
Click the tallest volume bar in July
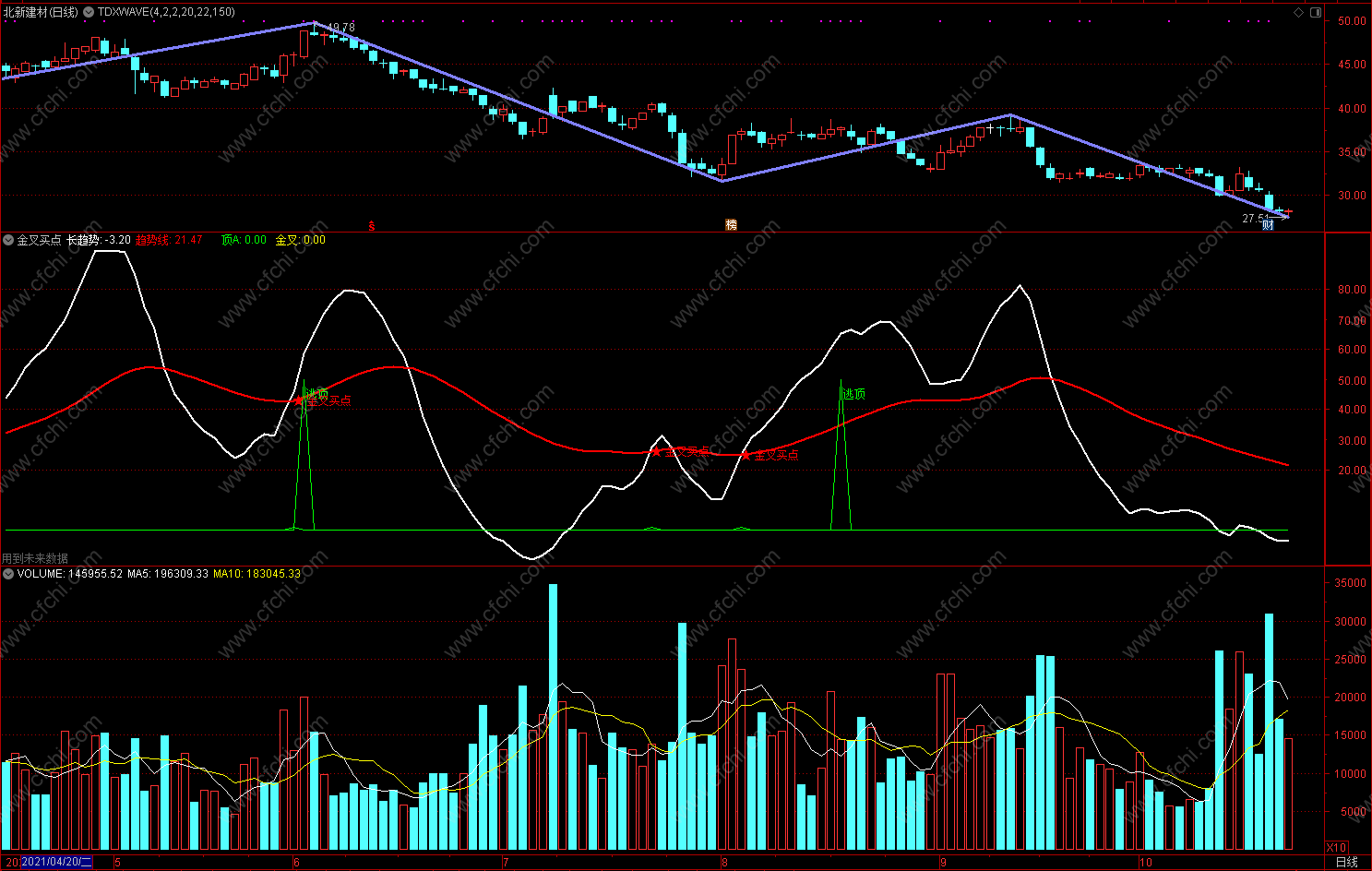[x=553, y=717]
